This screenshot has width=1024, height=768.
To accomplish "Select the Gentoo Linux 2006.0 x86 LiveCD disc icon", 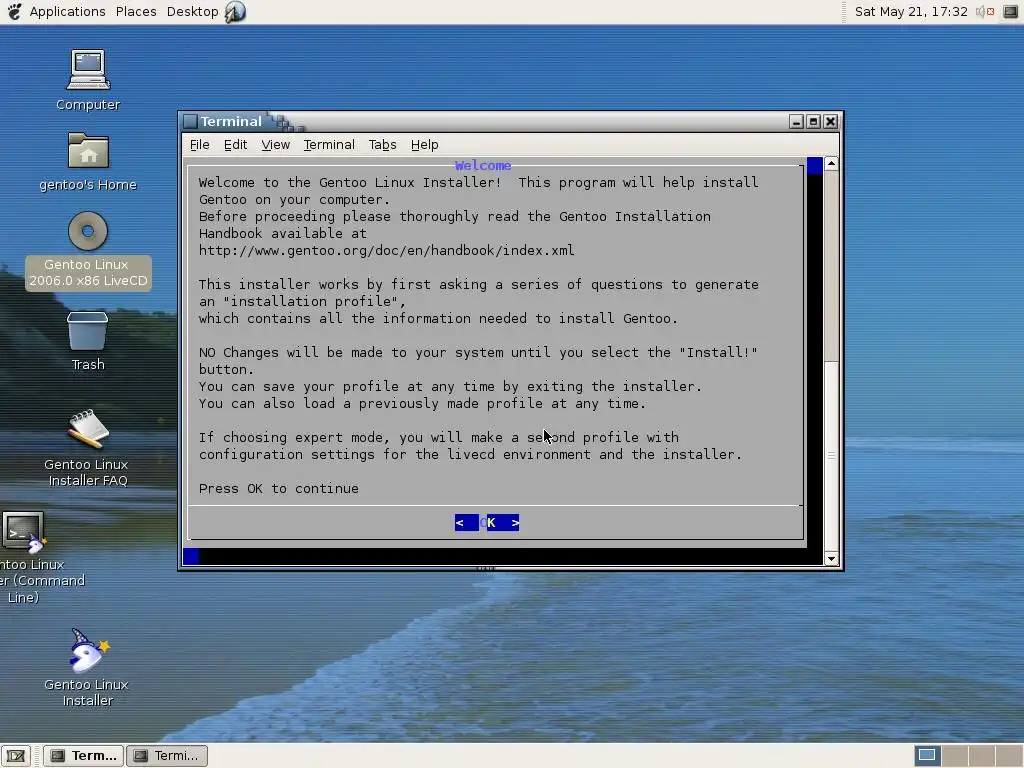I will click(x=88, y=231).
